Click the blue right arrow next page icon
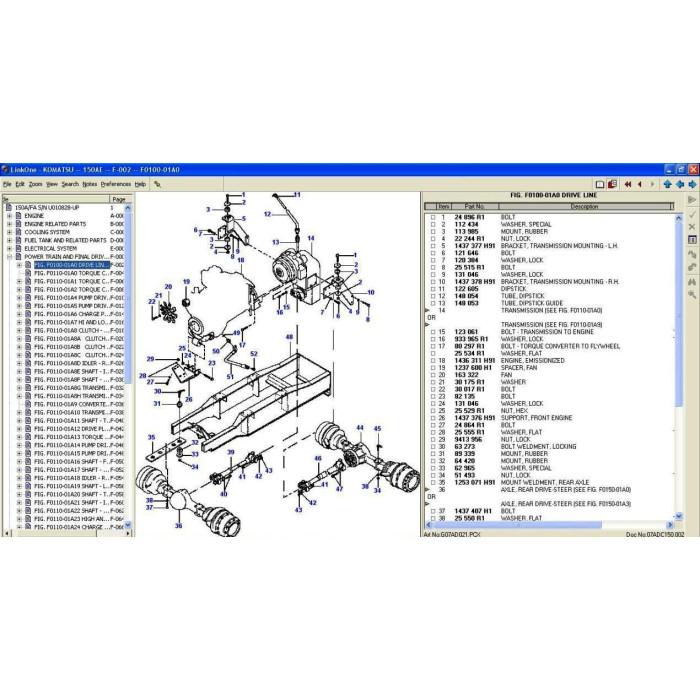The height and width of the screenshot is (700, 700). tap(692, 184)
